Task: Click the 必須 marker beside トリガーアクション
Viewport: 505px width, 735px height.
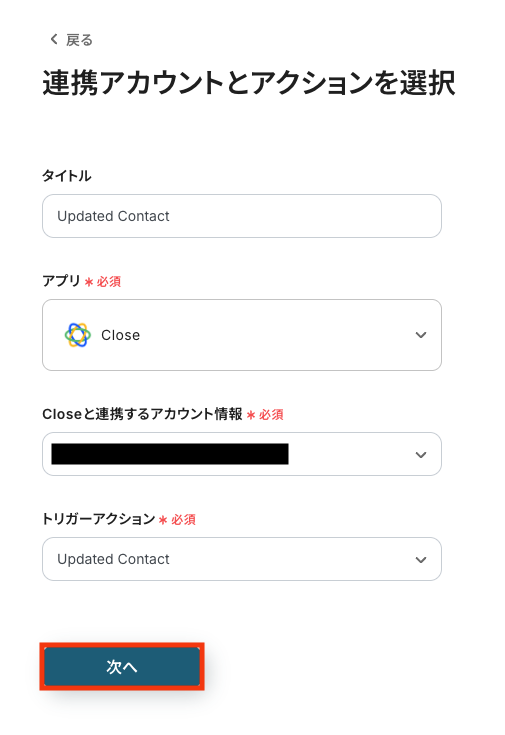Action: pos(183,520)
